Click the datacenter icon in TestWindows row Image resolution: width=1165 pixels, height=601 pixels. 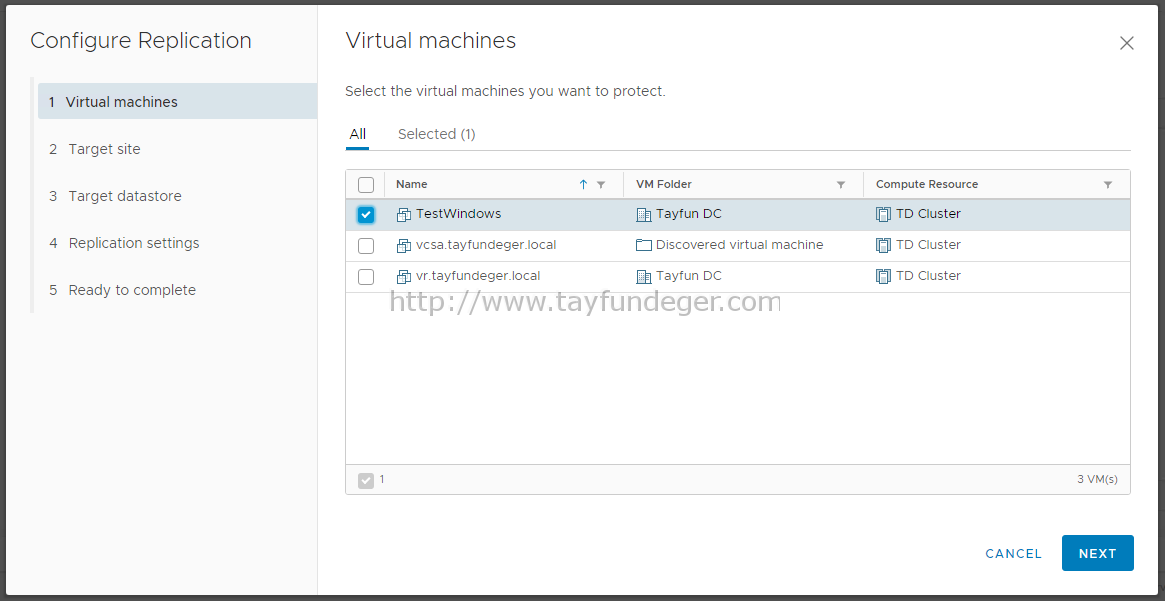tap(643, 215)
